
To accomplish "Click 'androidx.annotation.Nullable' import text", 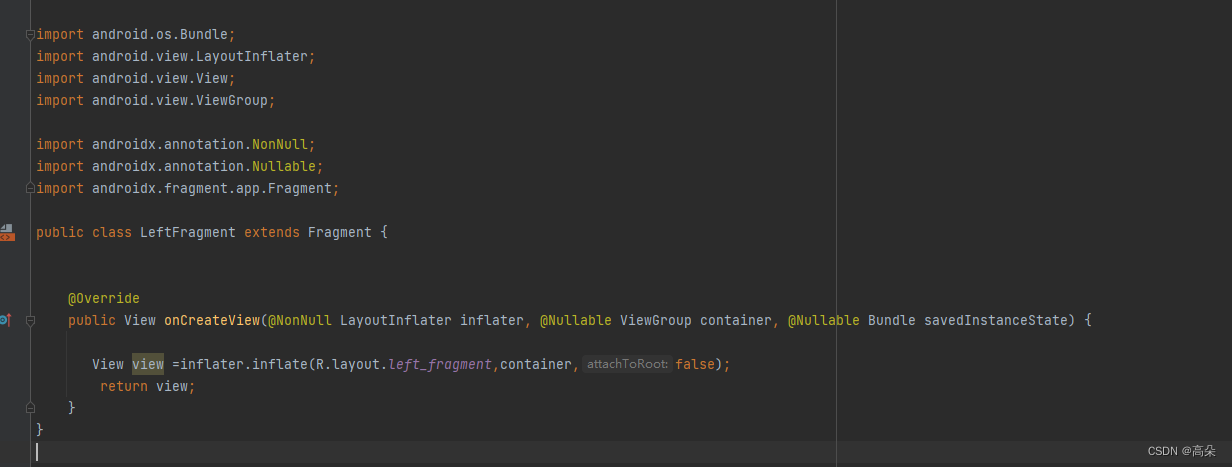I will pos(204,166).
